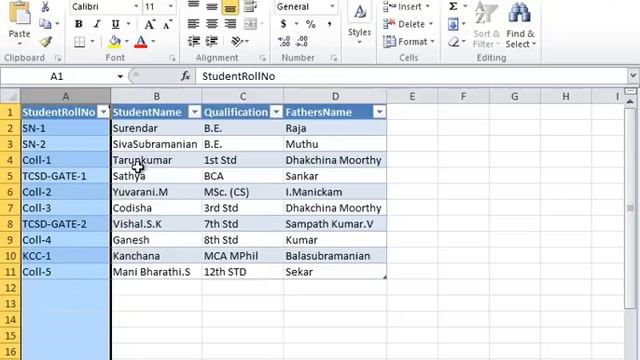
Task: Select row 5 header
Action: tap(10, 176)
